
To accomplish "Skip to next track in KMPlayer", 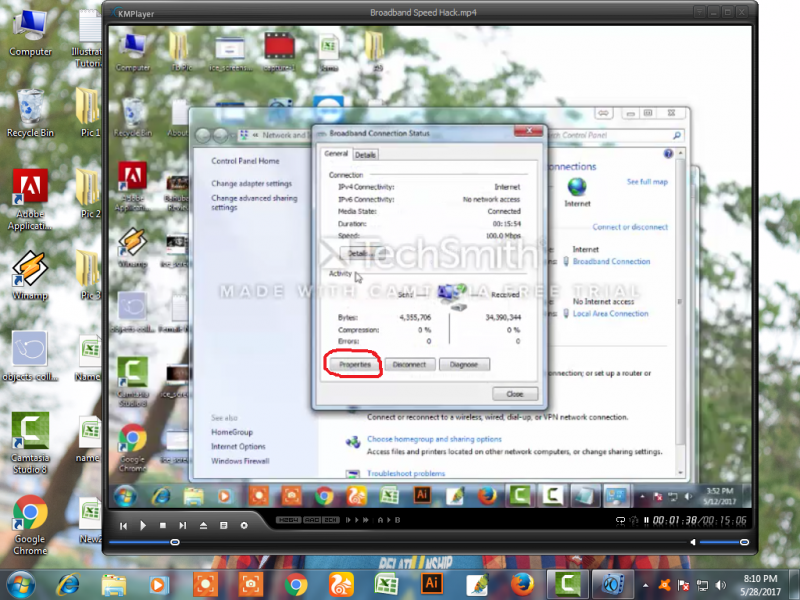I will pyautogui.click(x=183, y=526).
